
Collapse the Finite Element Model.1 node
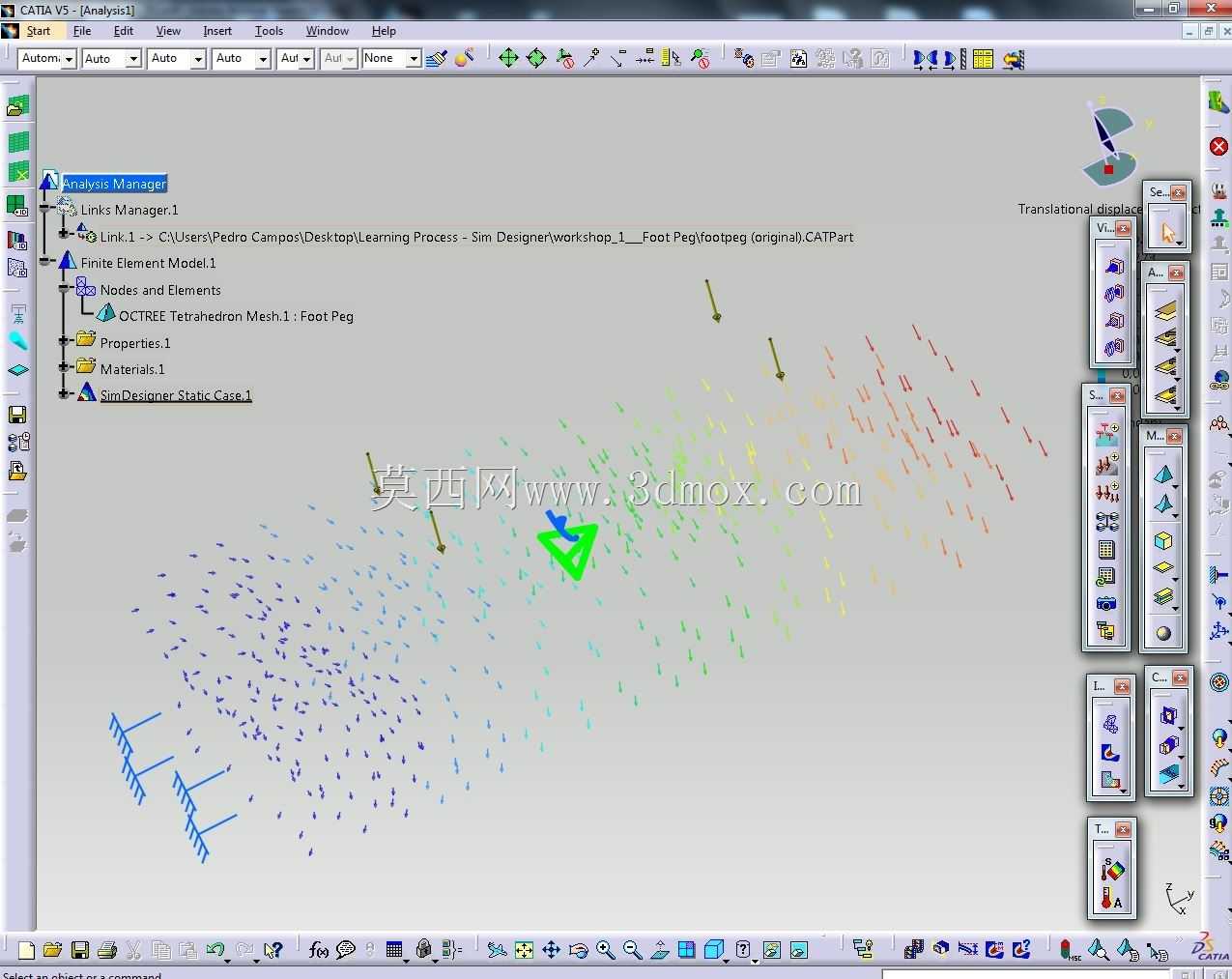click(x=45, y=262)
